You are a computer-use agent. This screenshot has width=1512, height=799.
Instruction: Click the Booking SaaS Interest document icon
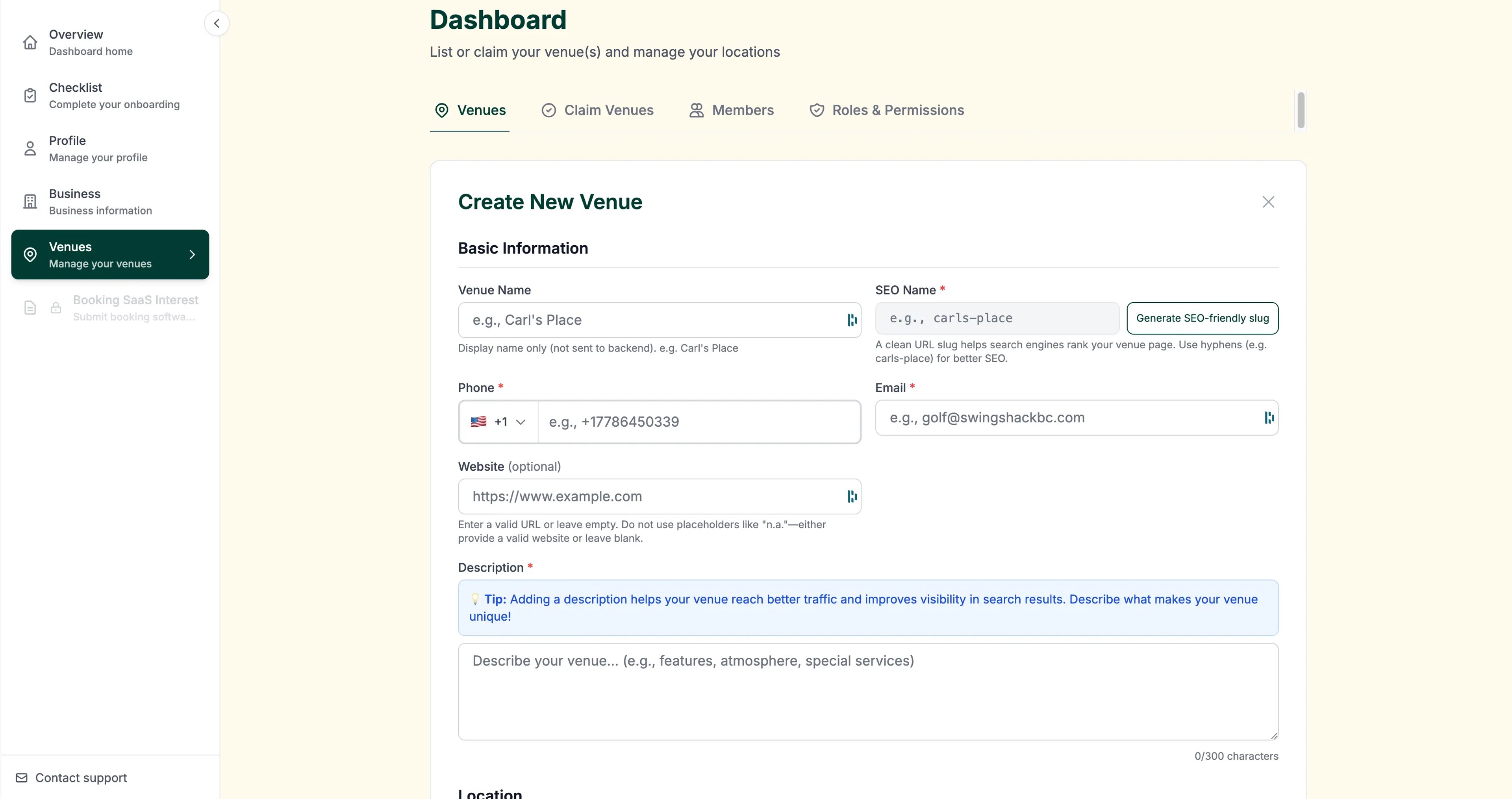click(30, 308)
